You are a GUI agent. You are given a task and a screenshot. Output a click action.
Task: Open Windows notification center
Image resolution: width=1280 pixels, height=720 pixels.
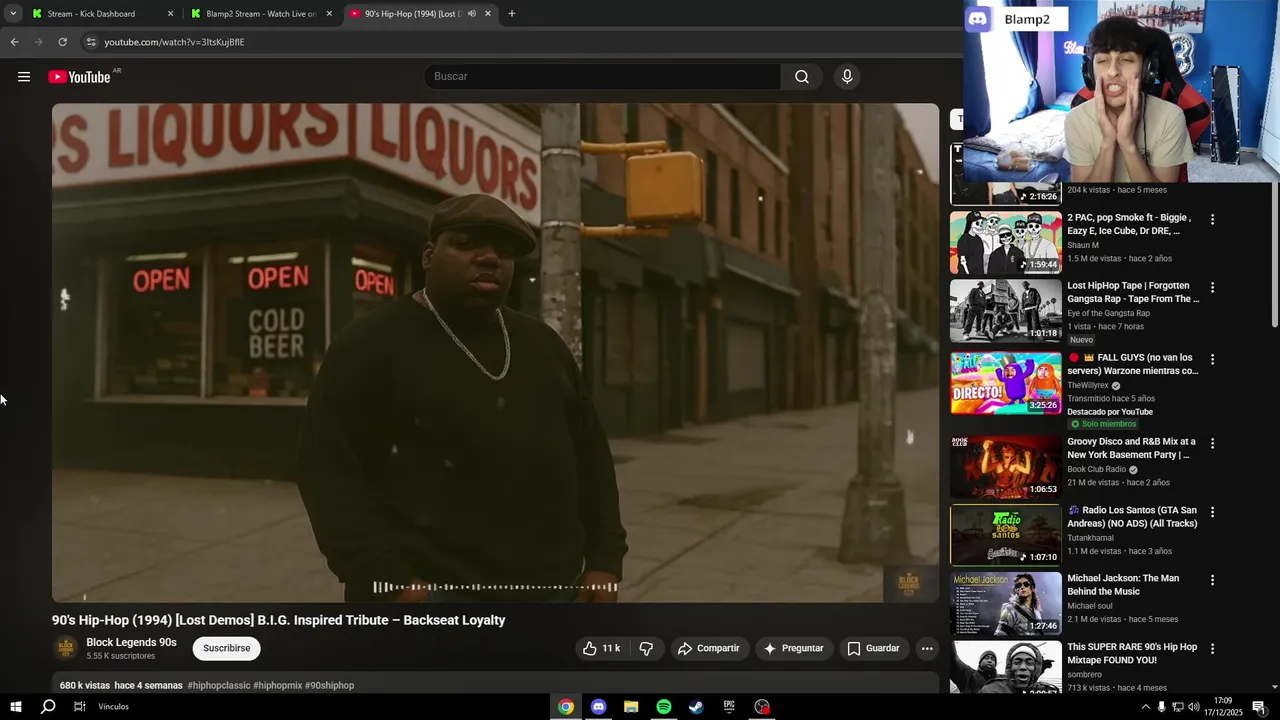[1258, 707]
